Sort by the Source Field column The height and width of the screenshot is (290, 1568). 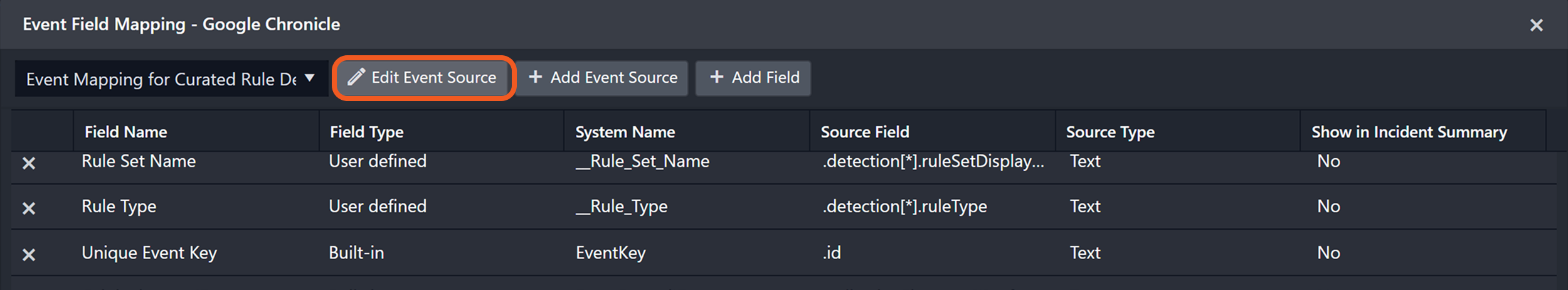[x=865, y=132]
